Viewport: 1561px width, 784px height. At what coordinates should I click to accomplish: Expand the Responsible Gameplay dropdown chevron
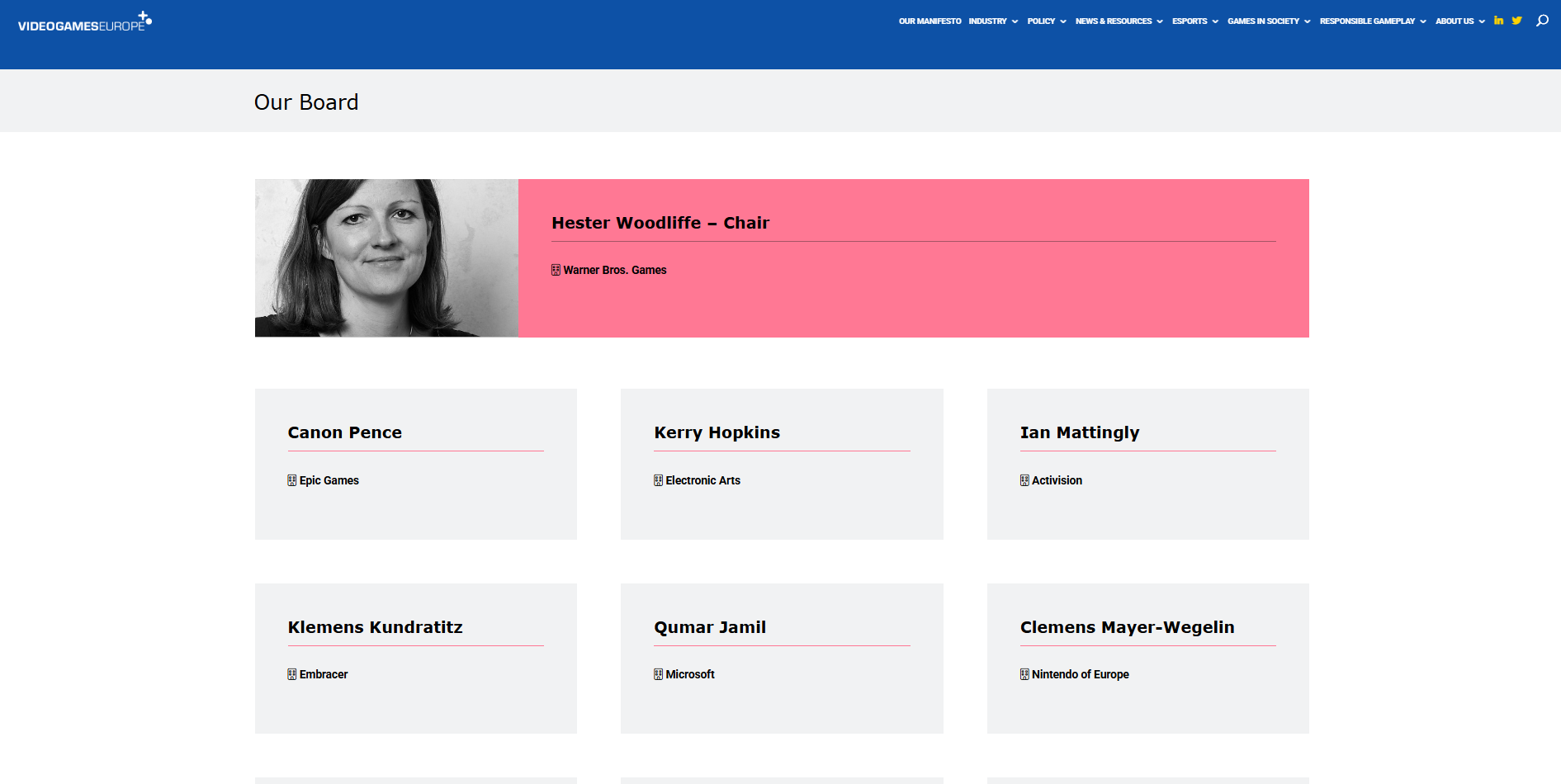point(1422,21)
